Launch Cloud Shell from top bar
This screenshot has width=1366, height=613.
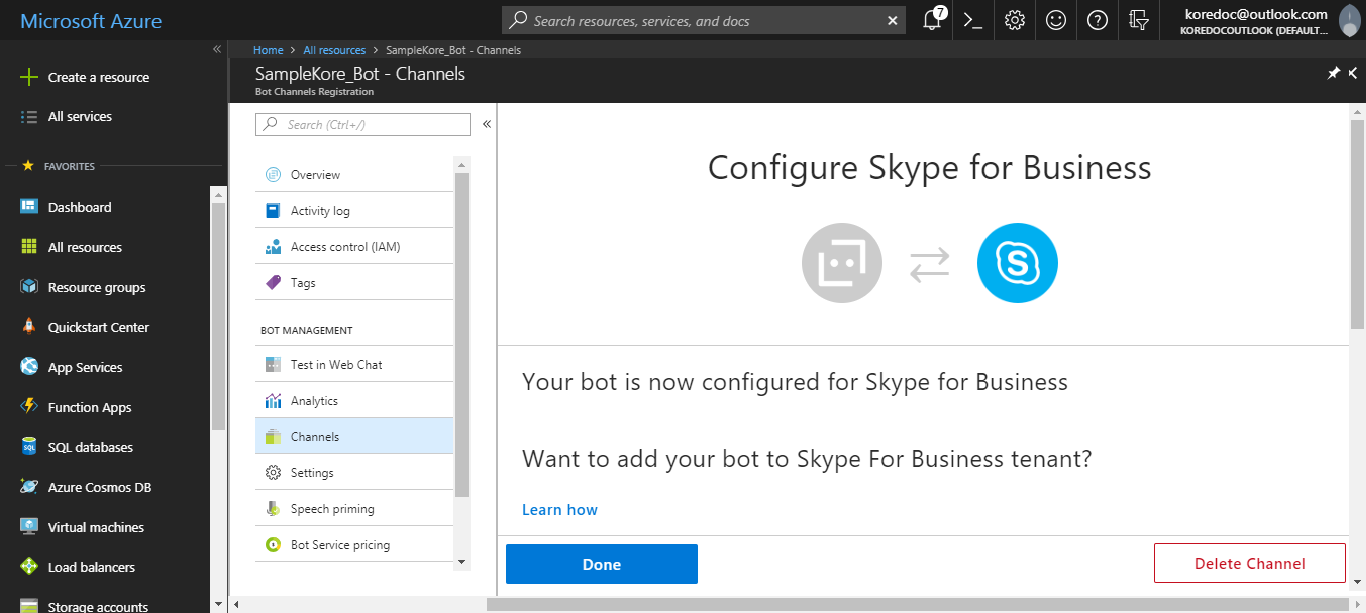[973, 20]
